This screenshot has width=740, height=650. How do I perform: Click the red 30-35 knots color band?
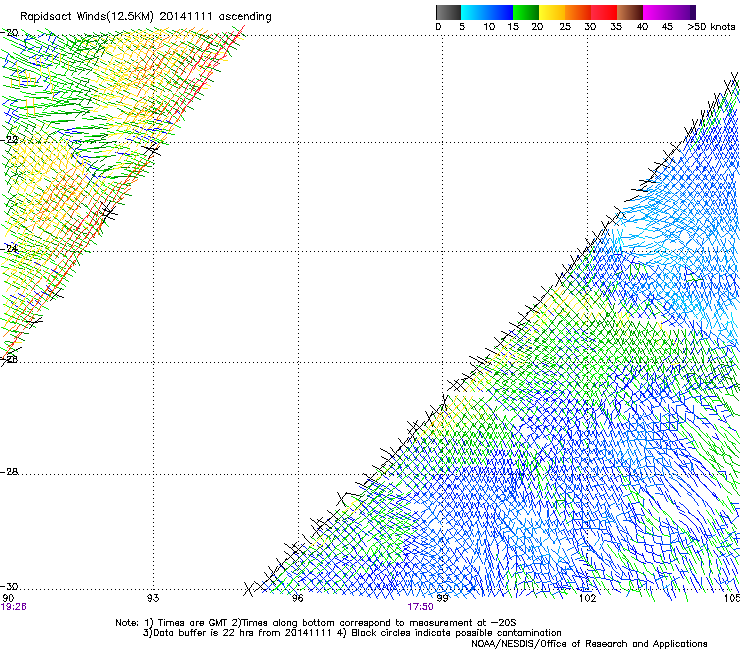coord(604,12)
